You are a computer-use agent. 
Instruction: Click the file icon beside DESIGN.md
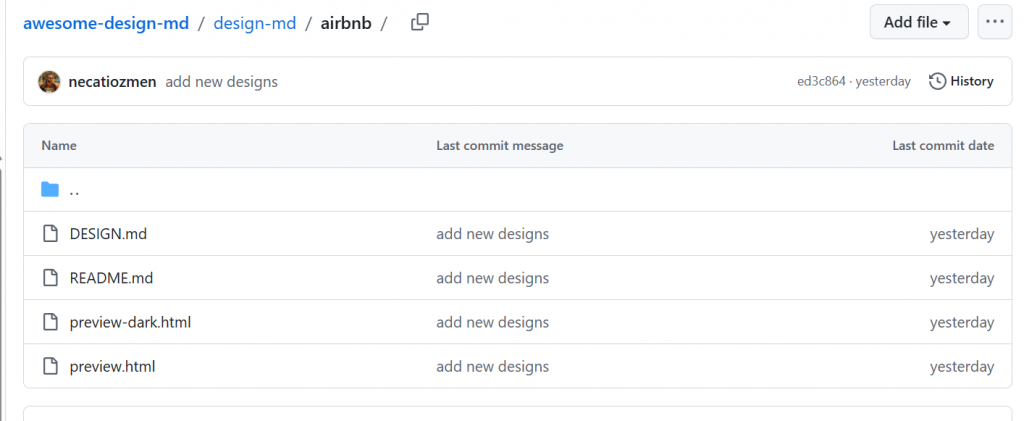(x=50, y=234)
